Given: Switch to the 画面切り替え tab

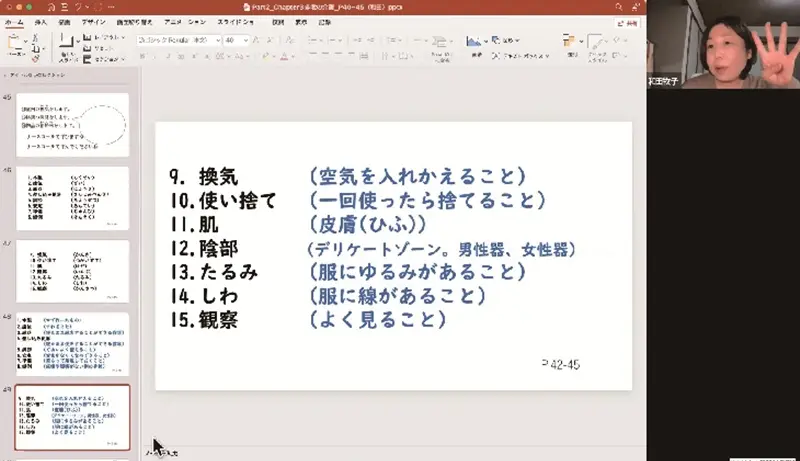Looking at the screenshot, I should 134,22.
